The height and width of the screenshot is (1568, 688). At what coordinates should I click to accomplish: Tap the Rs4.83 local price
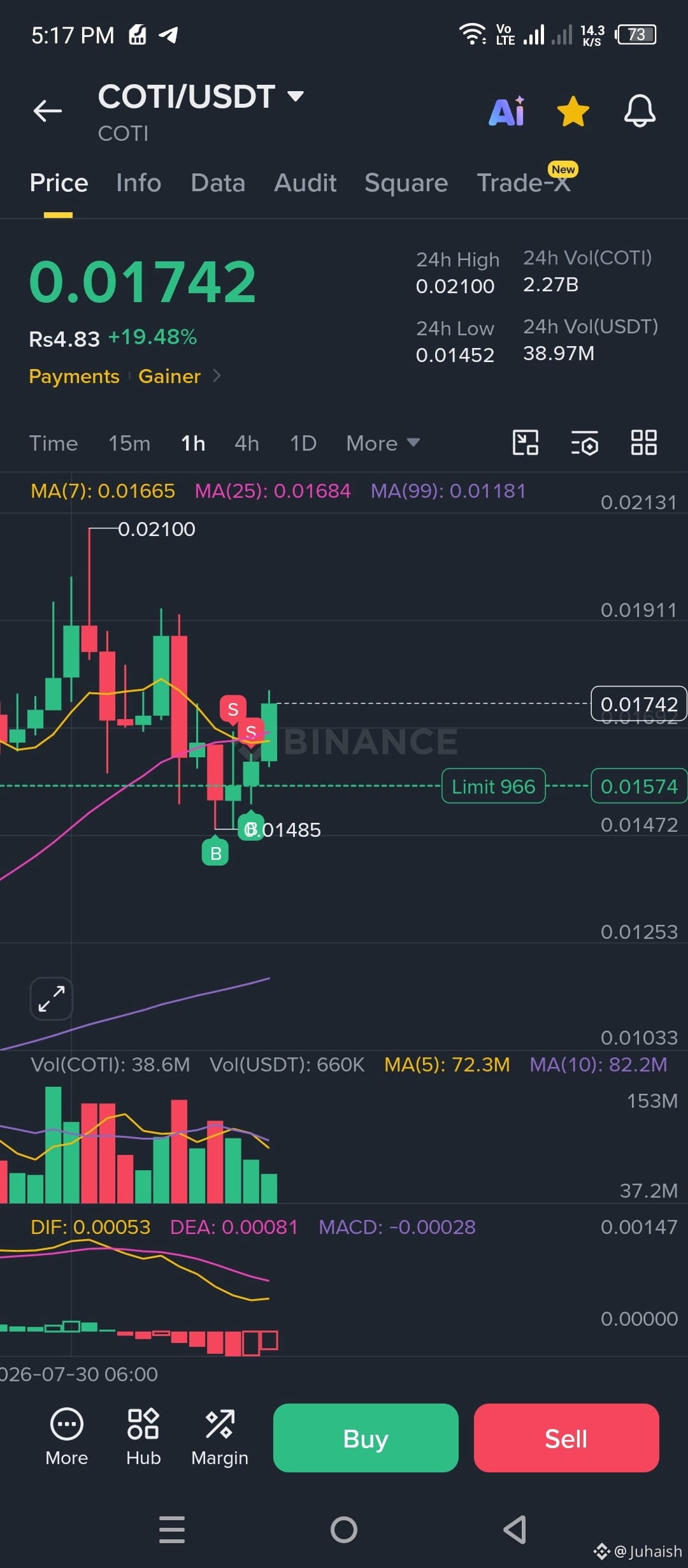coord(64,338)
